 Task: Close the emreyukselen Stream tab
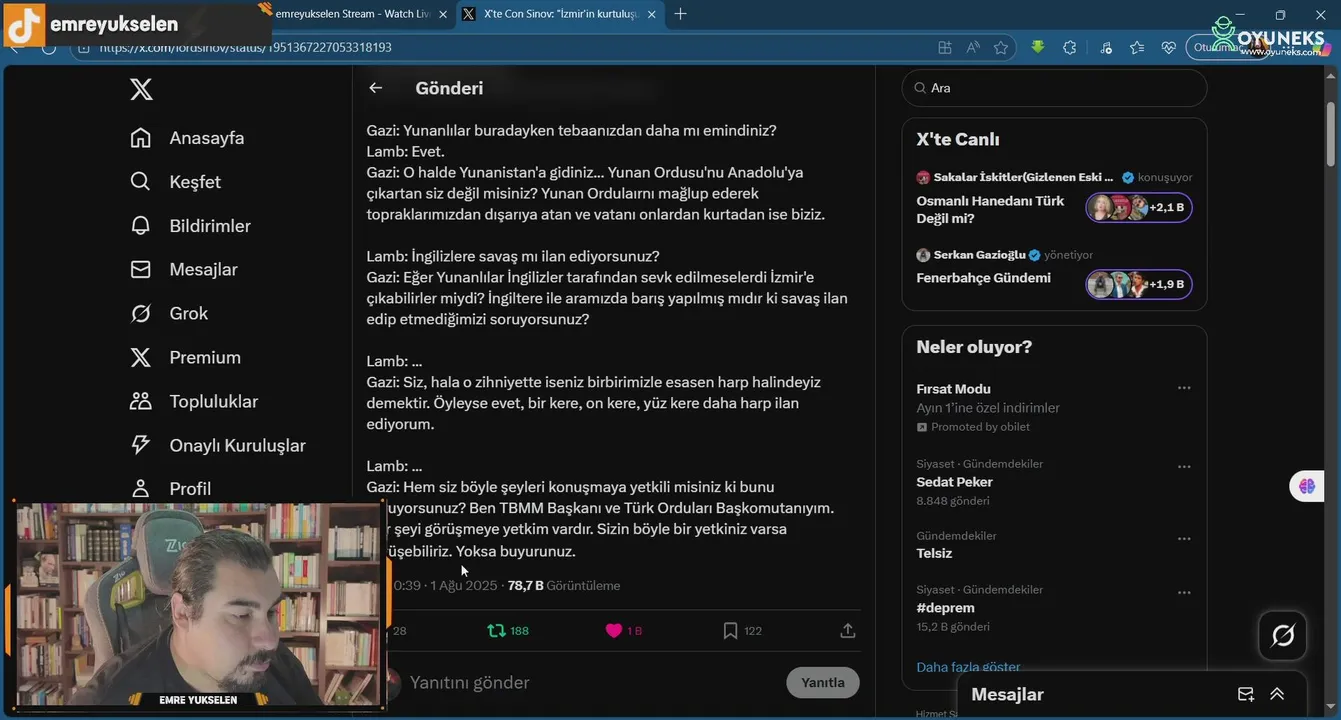point(443,14)
